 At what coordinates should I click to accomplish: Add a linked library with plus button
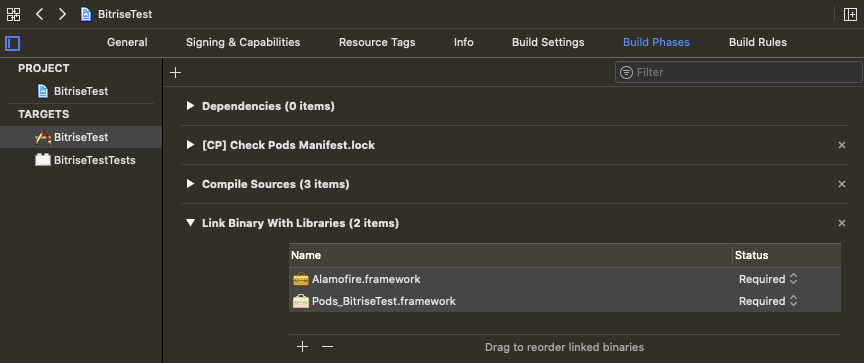[x=303, y=346]
